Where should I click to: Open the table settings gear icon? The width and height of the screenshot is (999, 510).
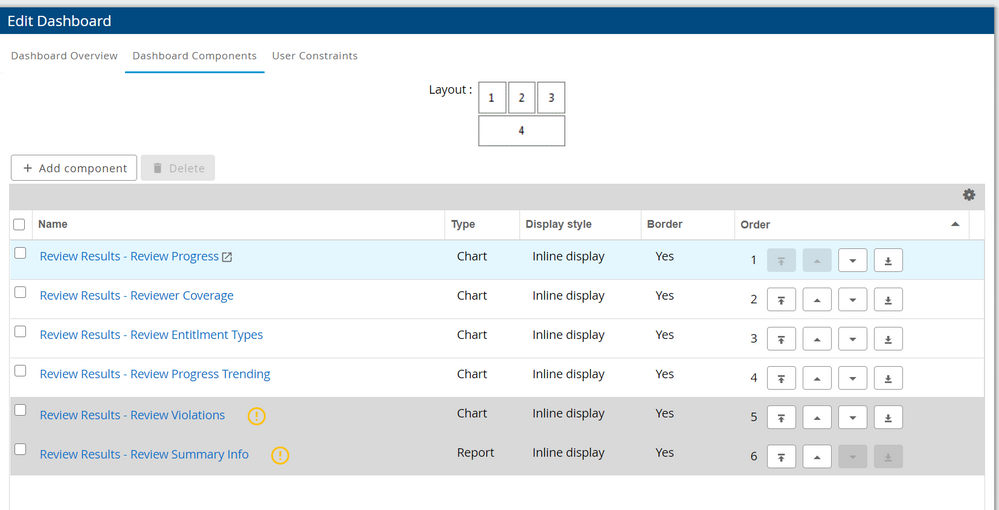click(968, 195)
